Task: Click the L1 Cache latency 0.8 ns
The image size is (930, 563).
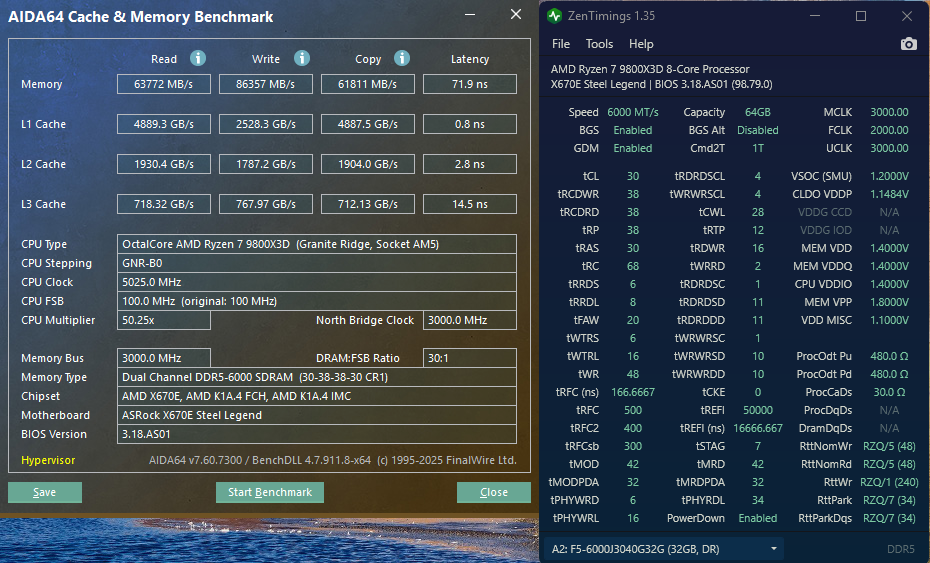Action: pos(470,124)
